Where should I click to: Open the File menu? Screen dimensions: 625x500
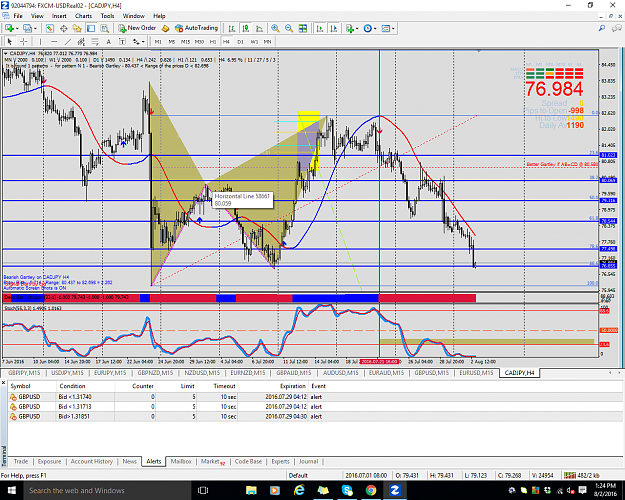coord(18,16)
